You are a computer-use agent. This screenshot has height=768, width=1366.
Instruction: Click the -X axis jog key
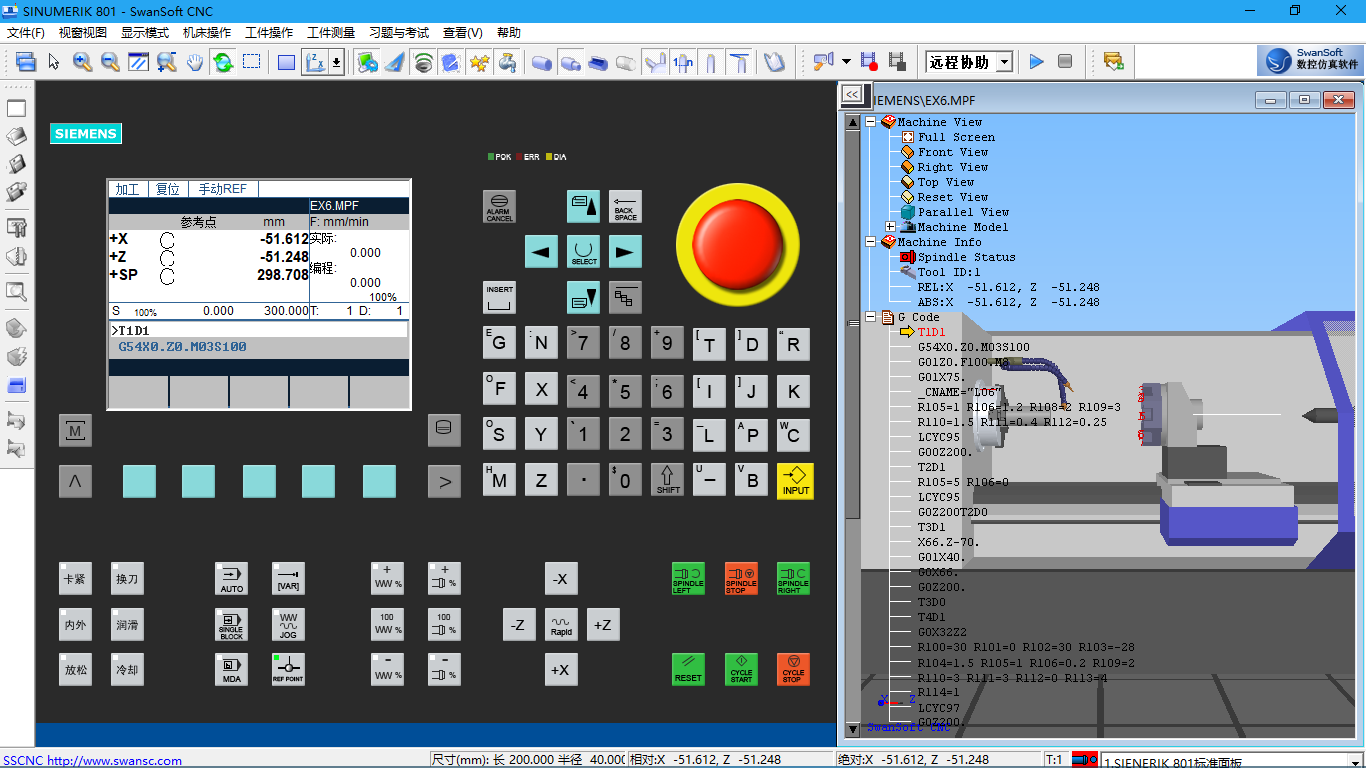coord(561,578)
